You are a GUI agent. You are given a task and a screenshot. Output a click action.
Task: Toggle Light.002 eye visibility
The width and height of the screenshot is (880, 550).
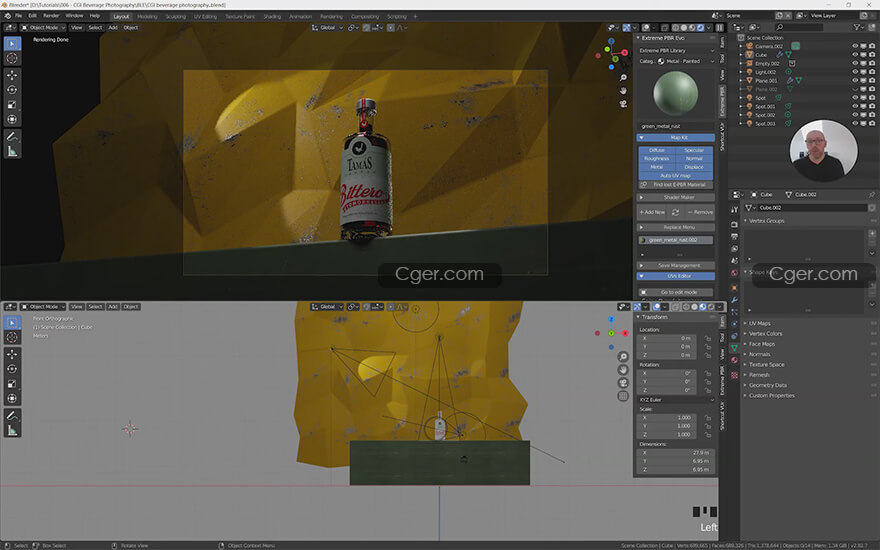(855, 72)
